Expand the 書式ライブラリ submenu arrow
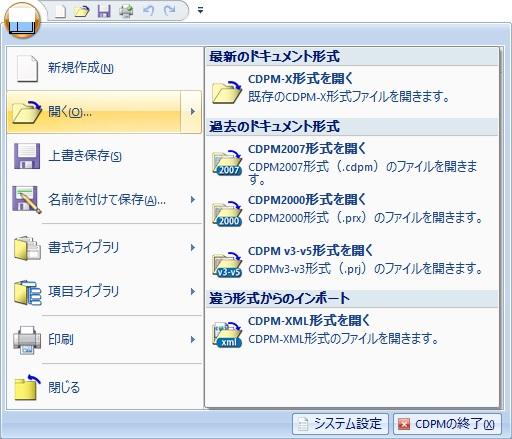 (192, 248)
